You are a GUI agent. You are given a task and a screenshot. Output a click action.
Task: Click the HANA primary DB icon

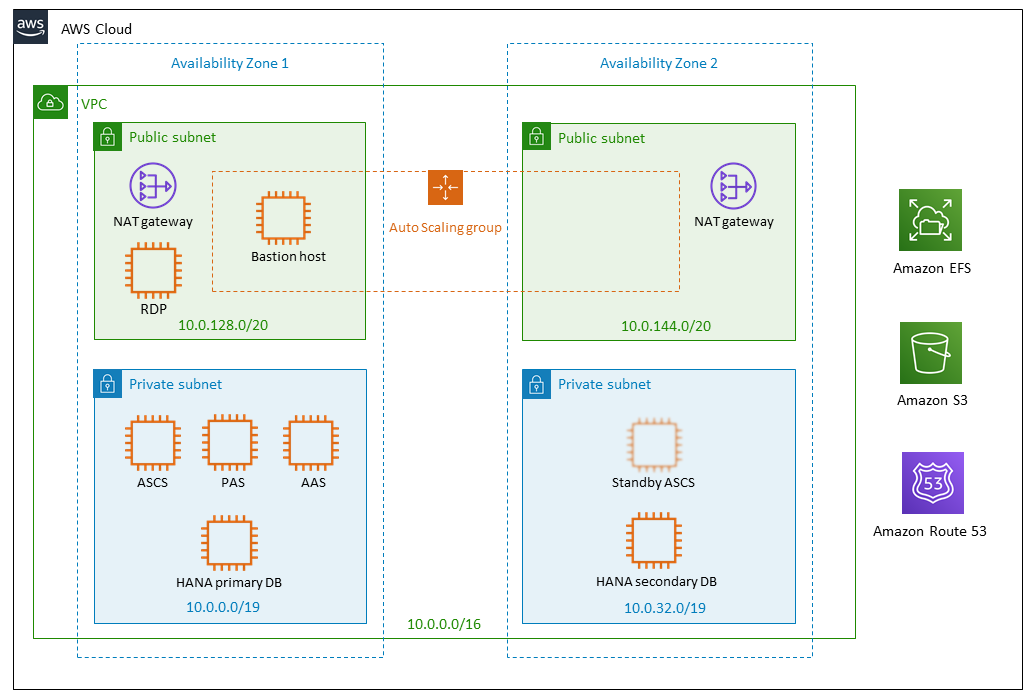point(229,541)
